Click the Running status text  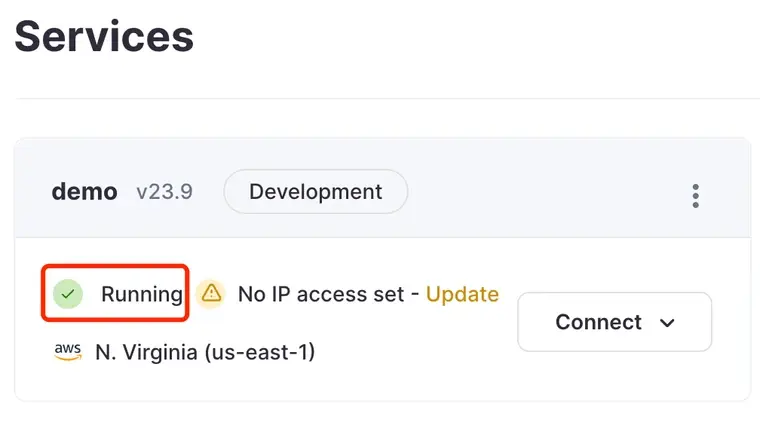142,294
